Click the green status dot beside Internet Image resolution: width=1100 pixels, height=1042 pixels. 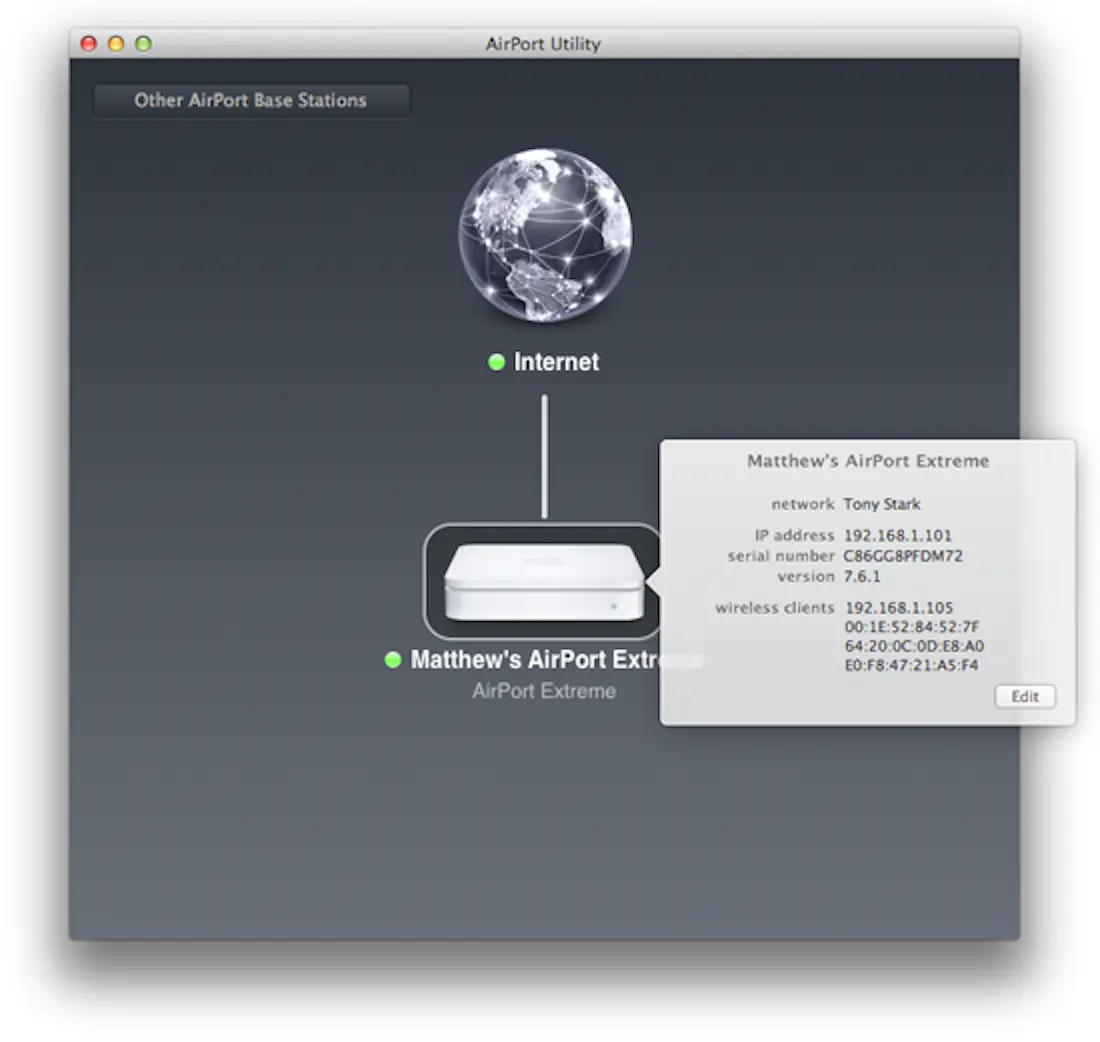click(x=497, y=363)
